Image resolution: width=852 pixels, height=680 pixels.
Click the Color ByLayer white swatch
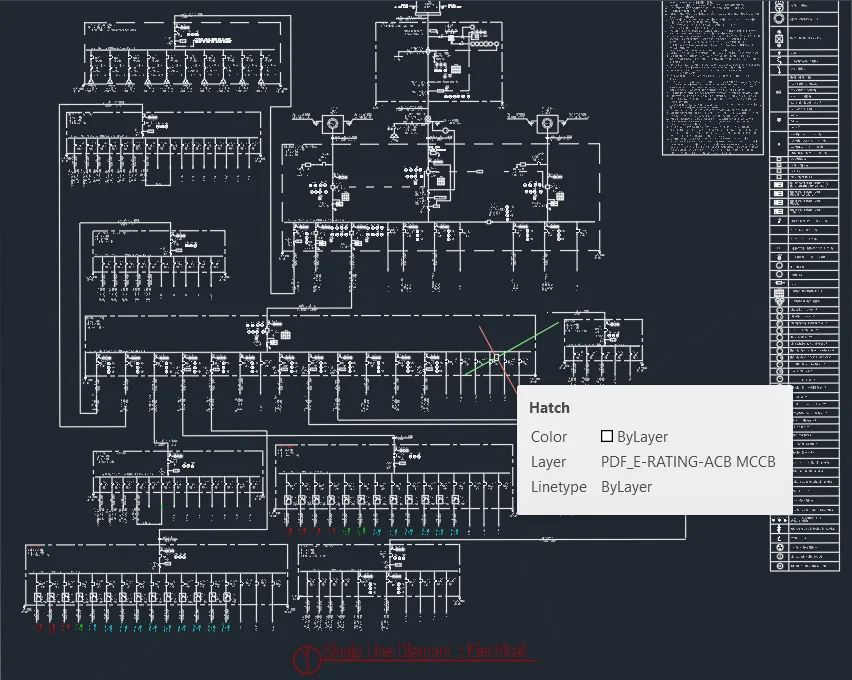point(607,436)
